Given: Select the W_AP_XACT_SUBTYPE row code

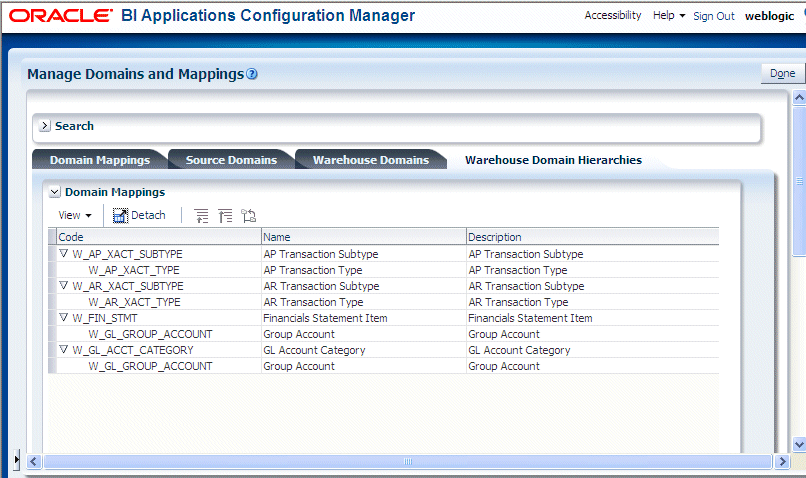Looking at the screenshot, I should [x=127, y=254].
